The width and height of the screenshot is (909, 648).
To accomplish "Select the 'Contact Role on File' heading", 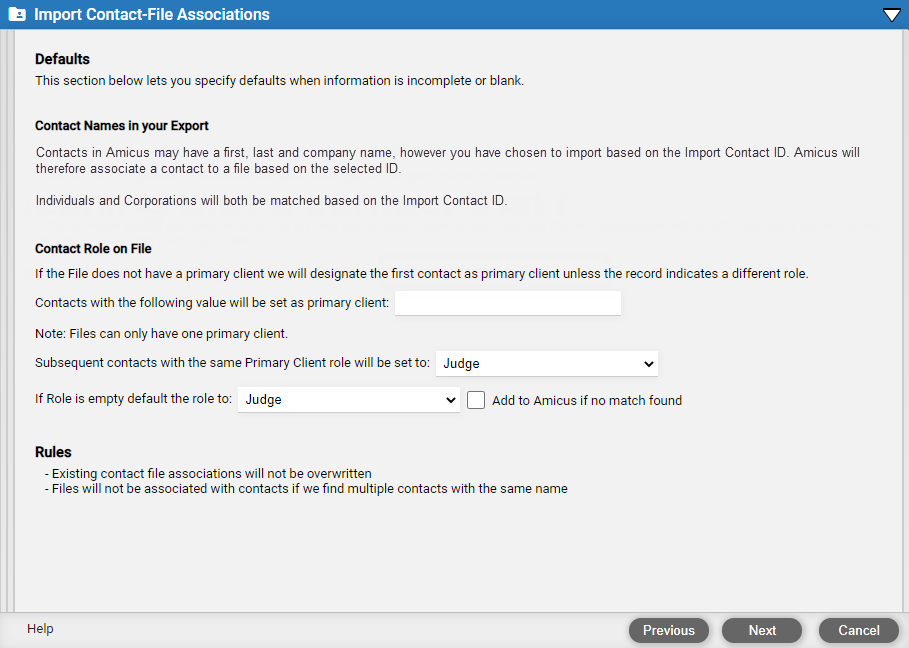I will click(93, 249).
